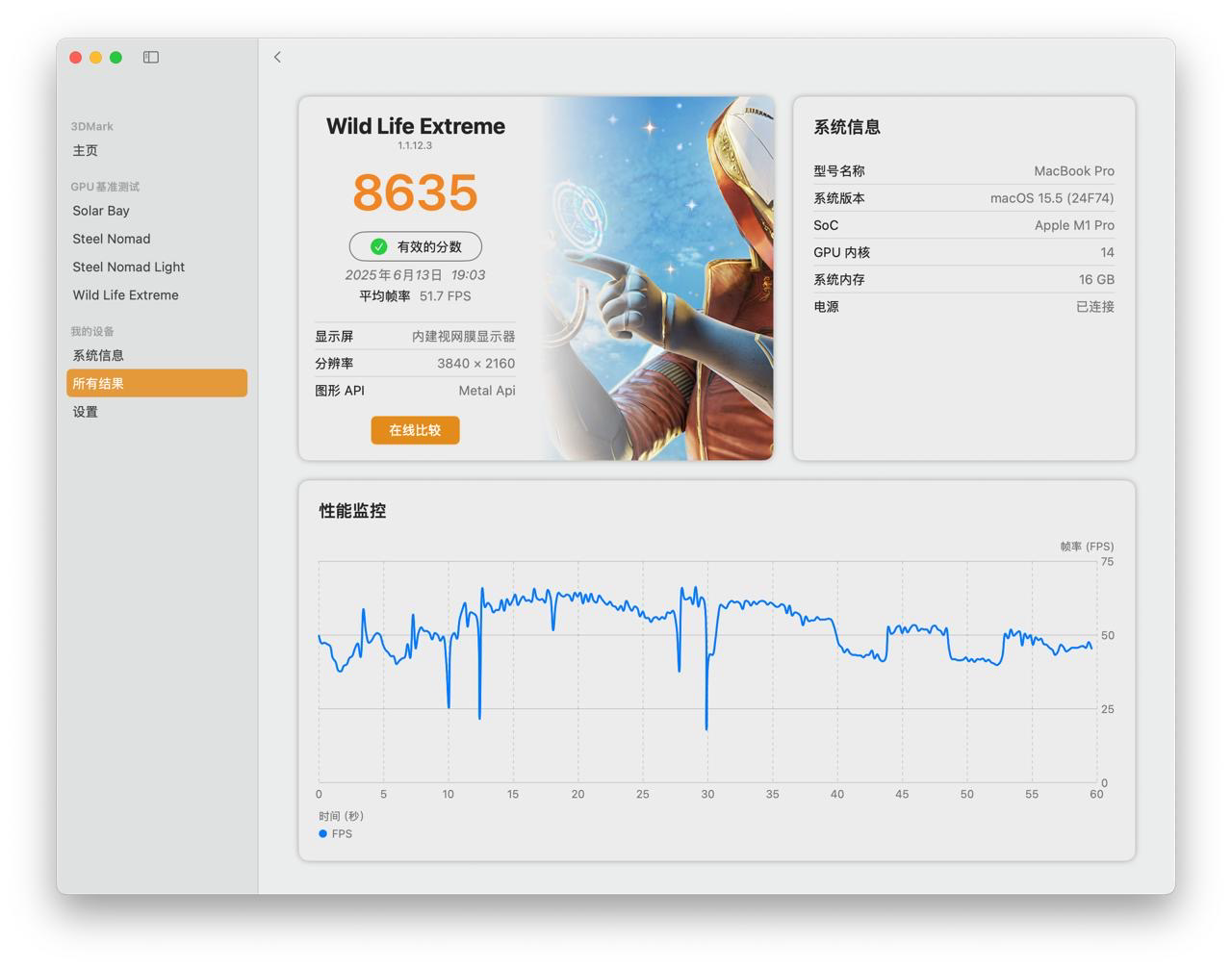Click the 16 GB memory value
This screenshot has width=1232, height=969.
[1096, 279]
